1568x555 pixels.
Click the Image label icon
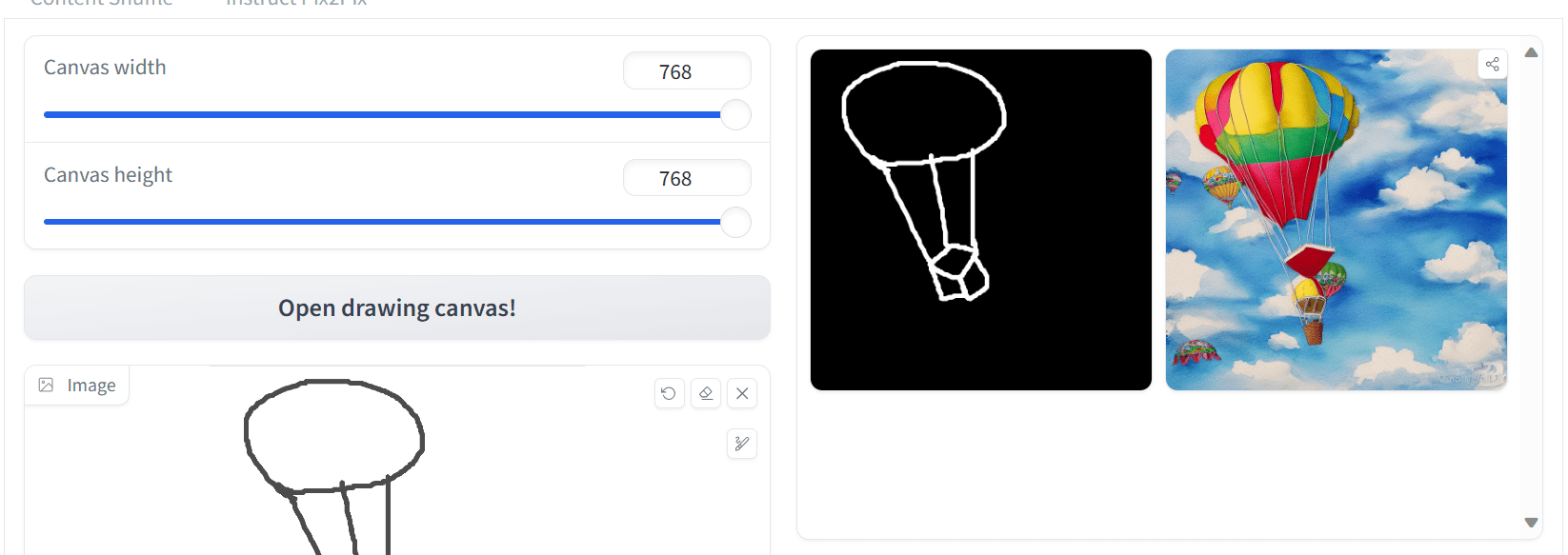pyautogui.click(x=46, y=385)
